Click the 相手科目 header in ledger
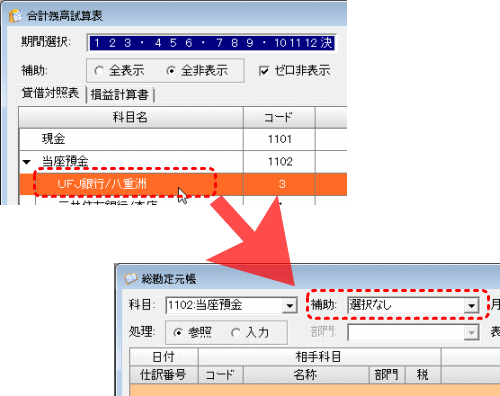 (x=319, y=357)
